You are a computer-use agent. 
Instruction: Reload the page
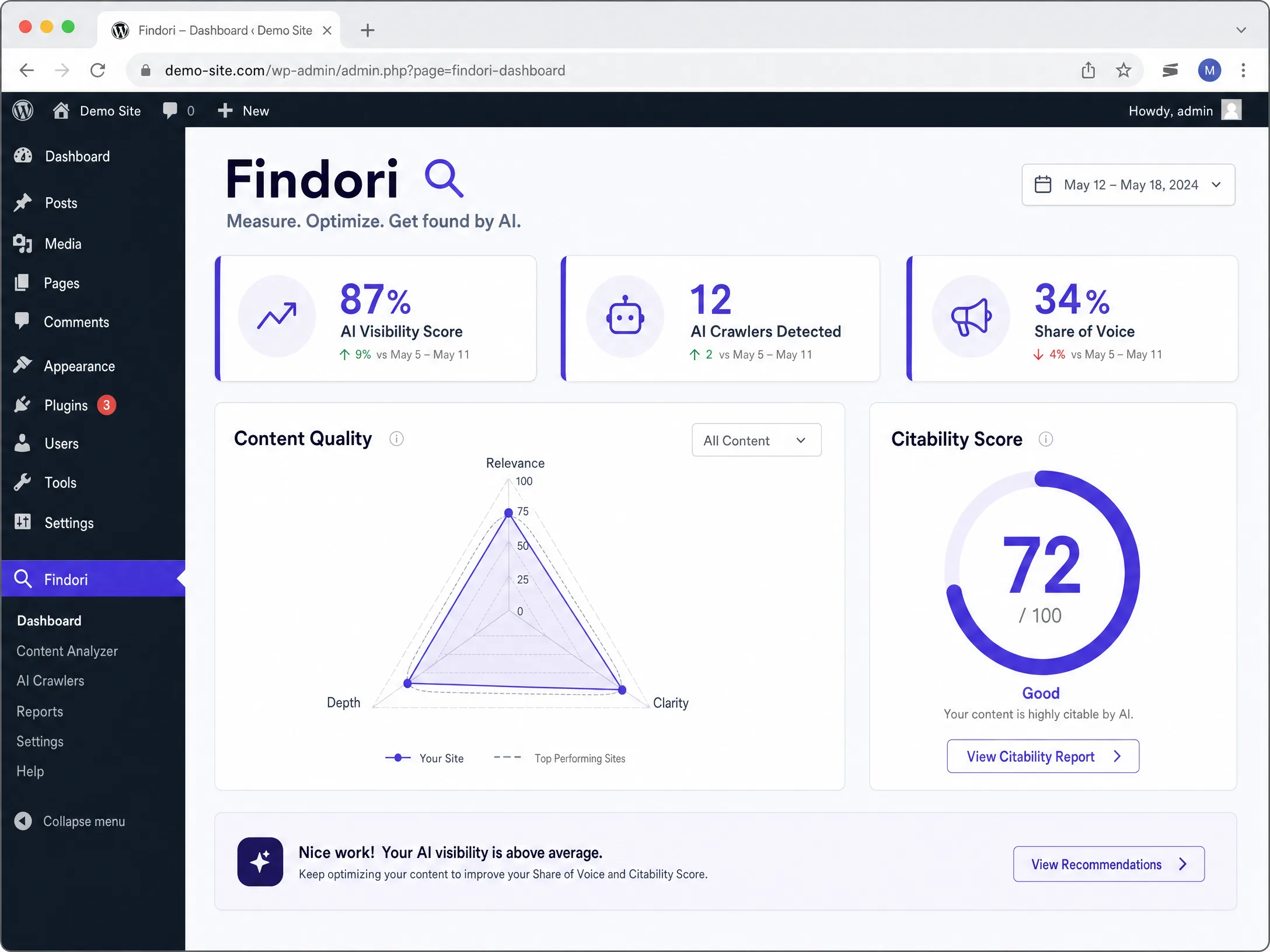point(98,71)
